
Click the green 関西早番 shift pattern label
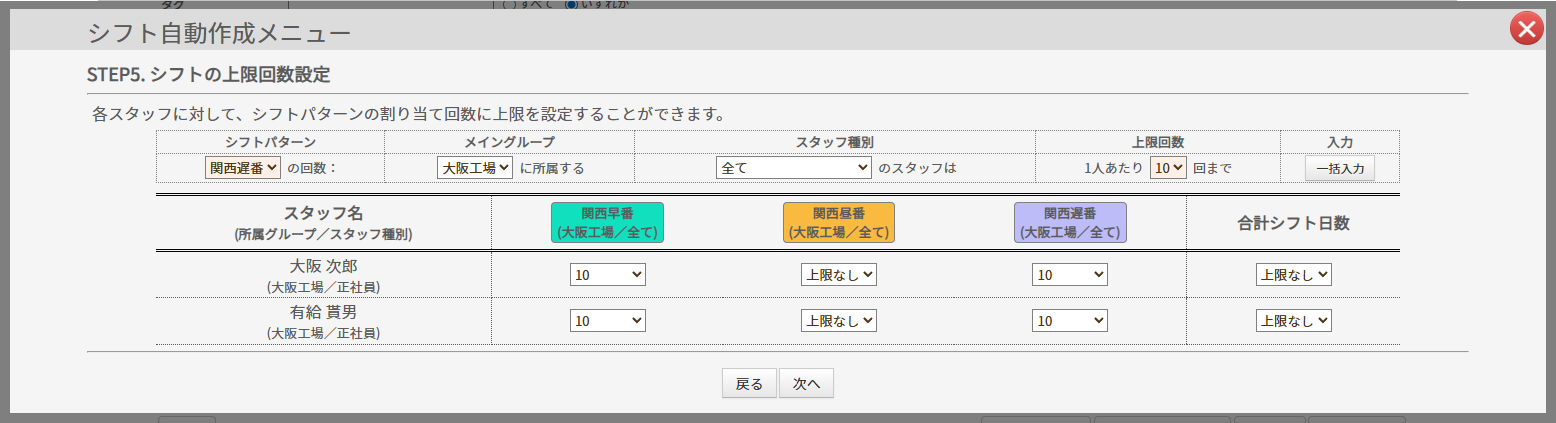607,223
